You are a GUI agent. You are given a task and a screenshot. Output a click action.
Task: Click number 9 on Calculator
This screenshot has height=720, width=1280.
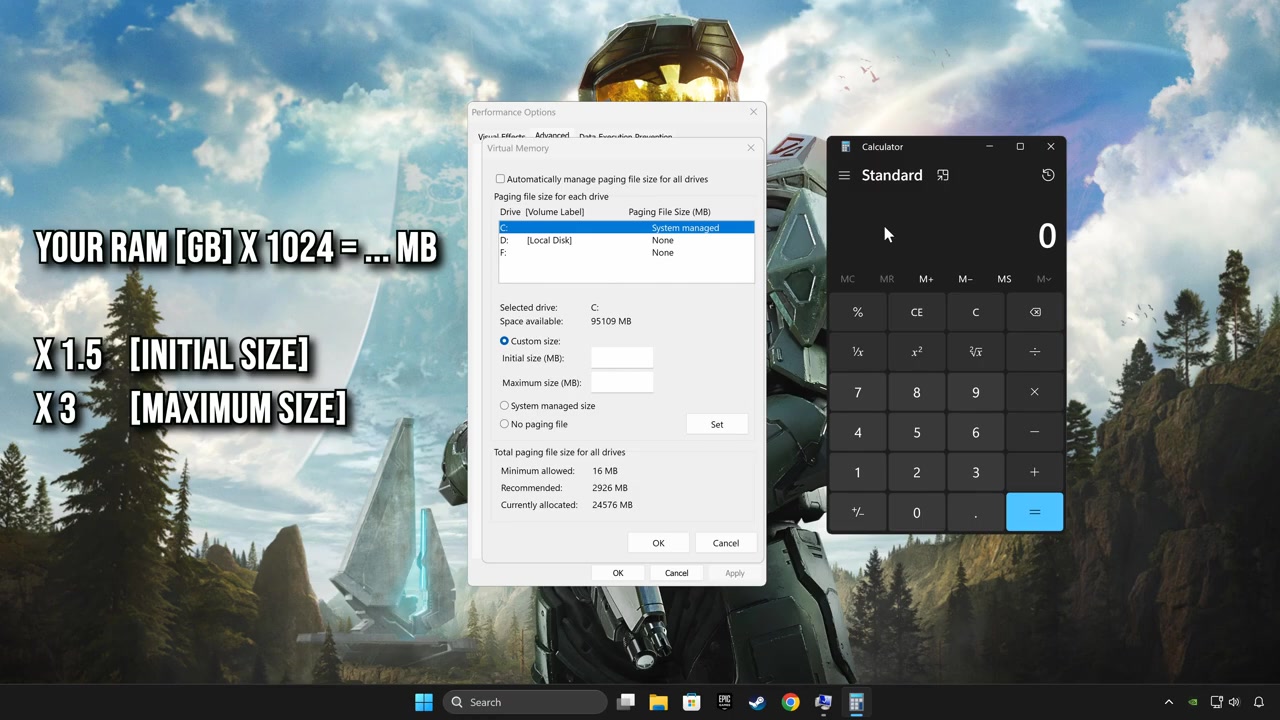[976, 392]
